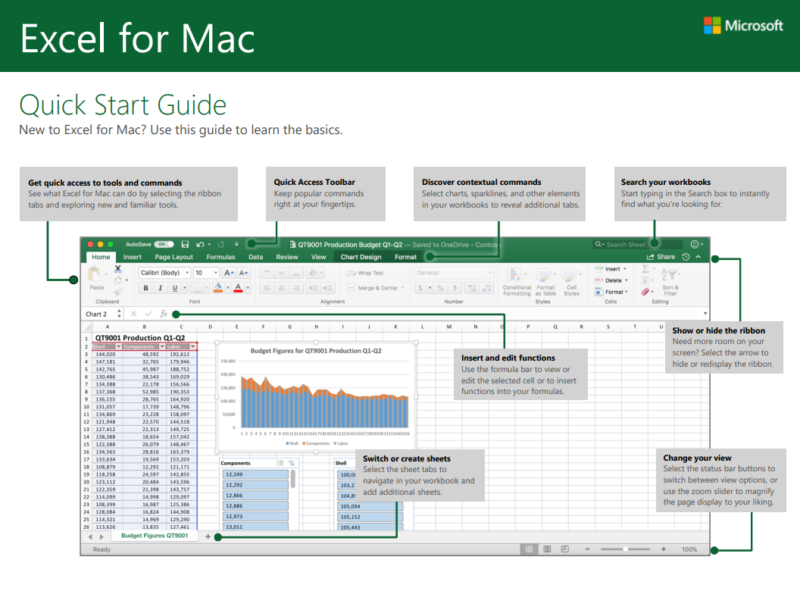
Task: Open the font name dropdown
Action: tap(188, 270)
